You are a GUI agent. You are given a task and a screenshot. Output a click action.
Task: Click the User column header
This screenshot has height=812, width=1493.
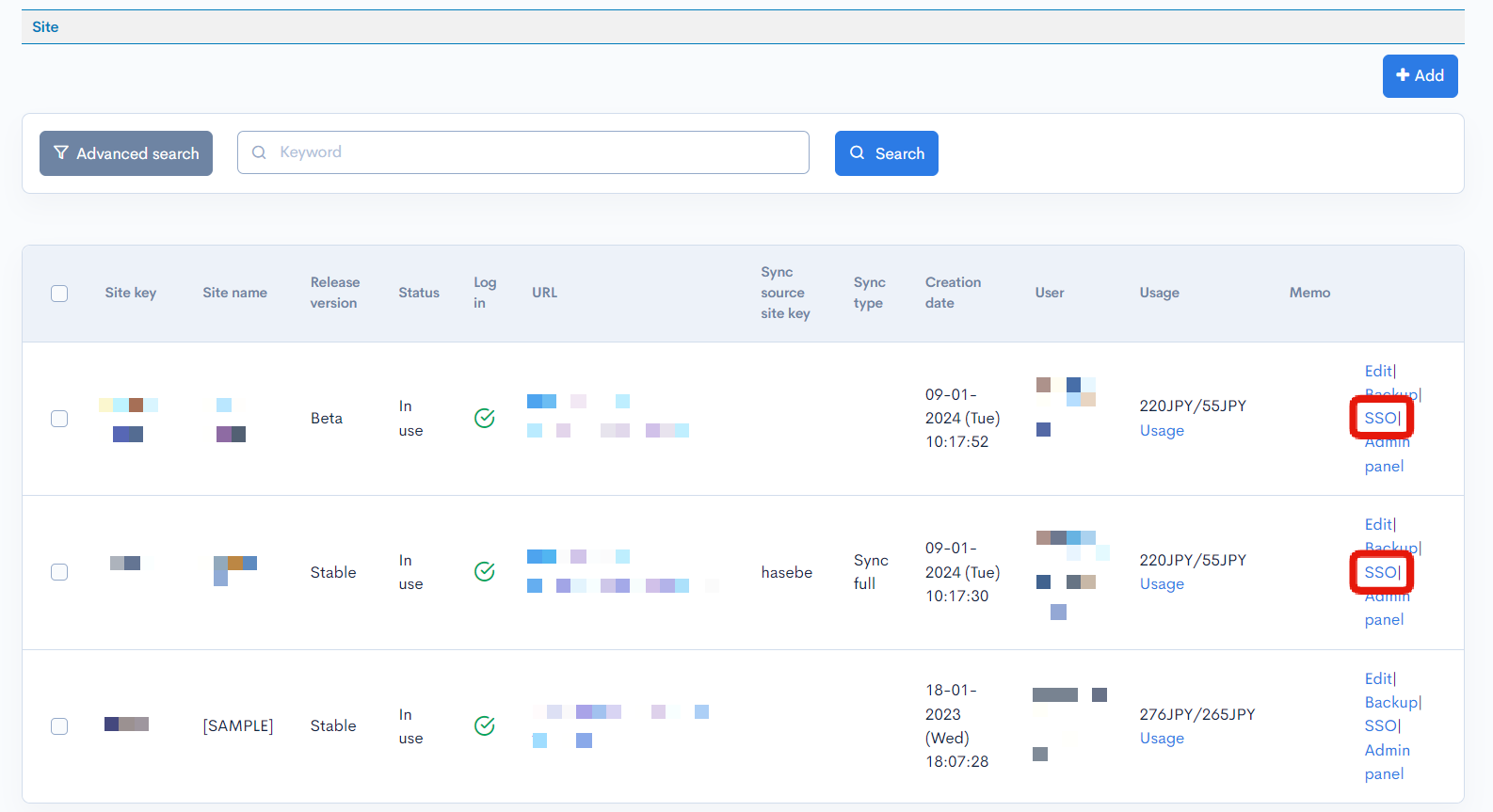click(x=1050, y=293)
